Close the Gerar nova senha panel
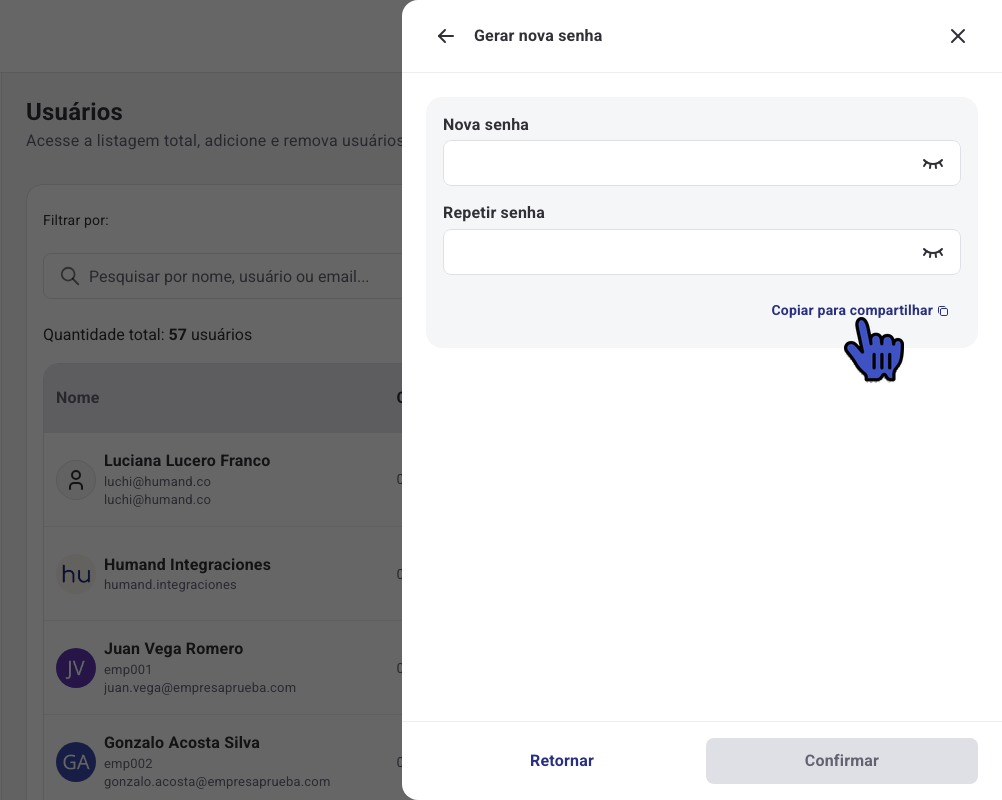Viewport: 1002px width, 800px height. pyautogui.click(x=957, y=36)
